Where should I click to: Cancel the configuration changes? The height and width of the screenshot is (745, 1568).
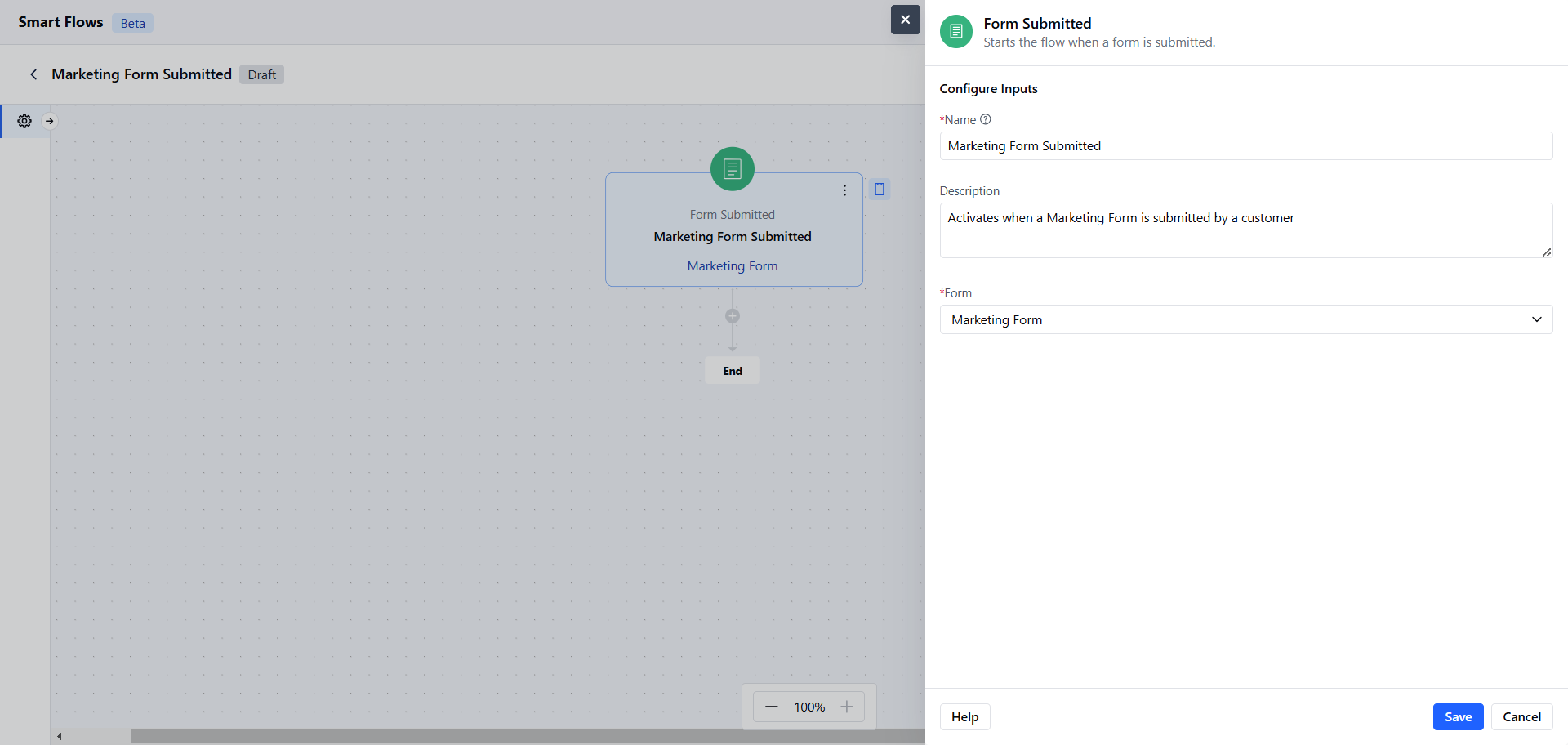(x=1521, y=717)
